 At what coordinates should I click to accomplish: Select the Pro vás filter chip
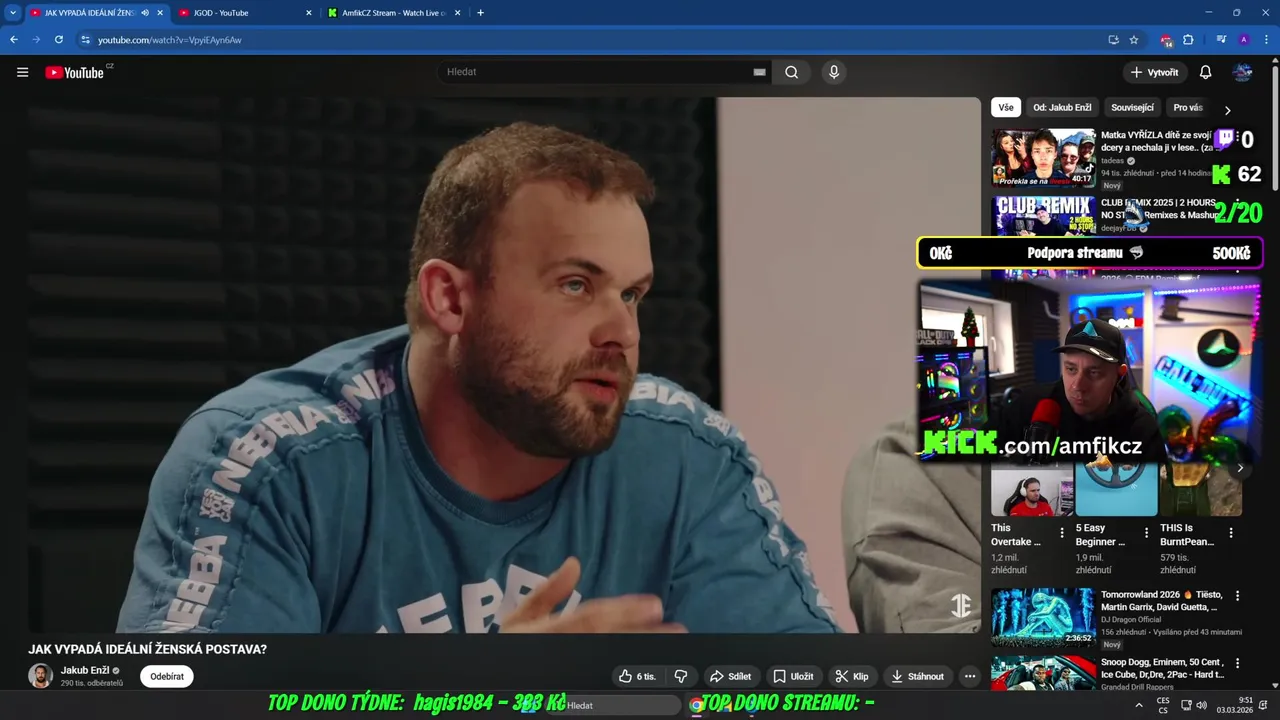coord(1188,107)
